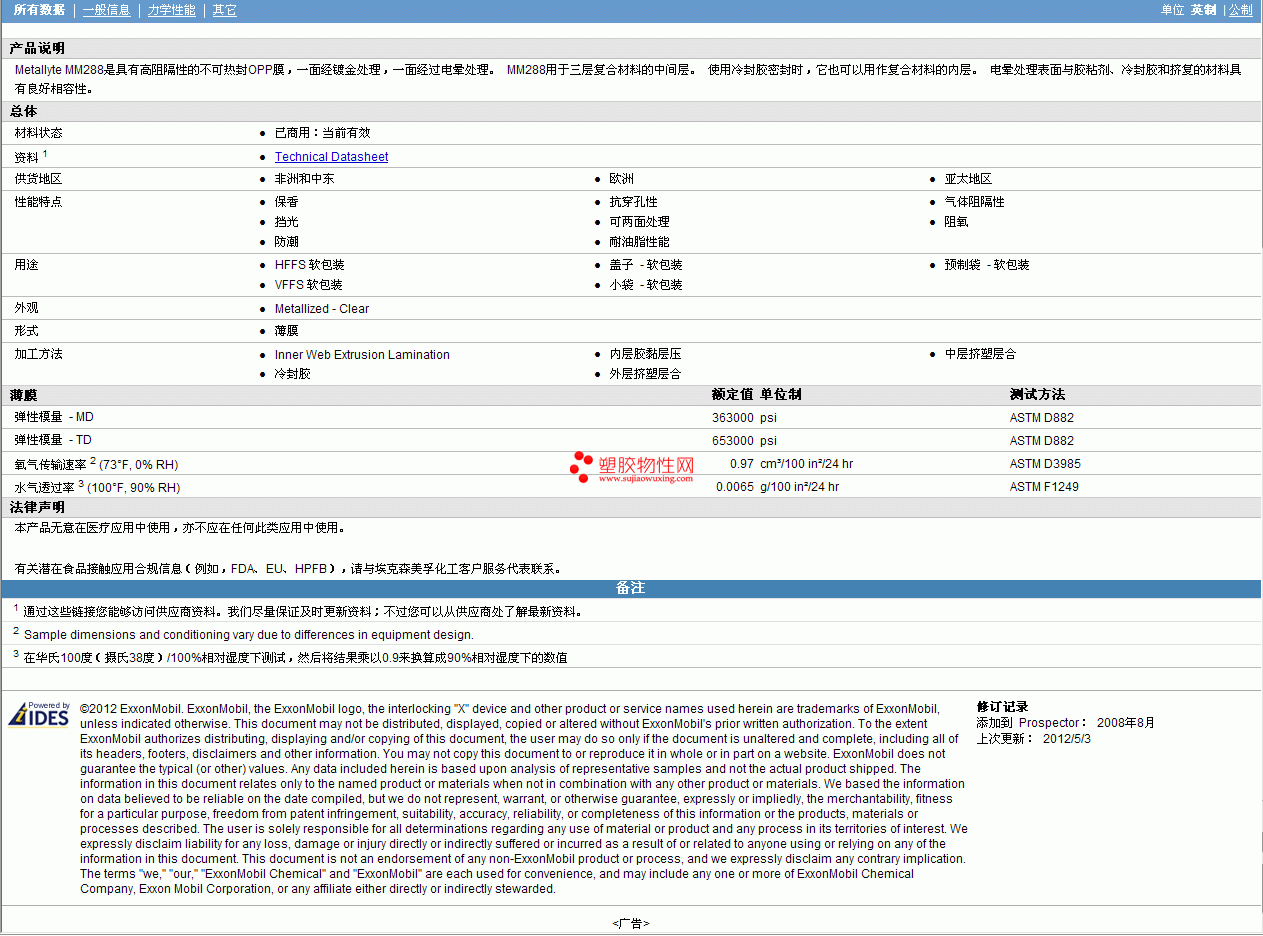This screenshot has width=1263, height=936.
Task: Click the 性能特点 row label
Action: [x=38, y=202]
